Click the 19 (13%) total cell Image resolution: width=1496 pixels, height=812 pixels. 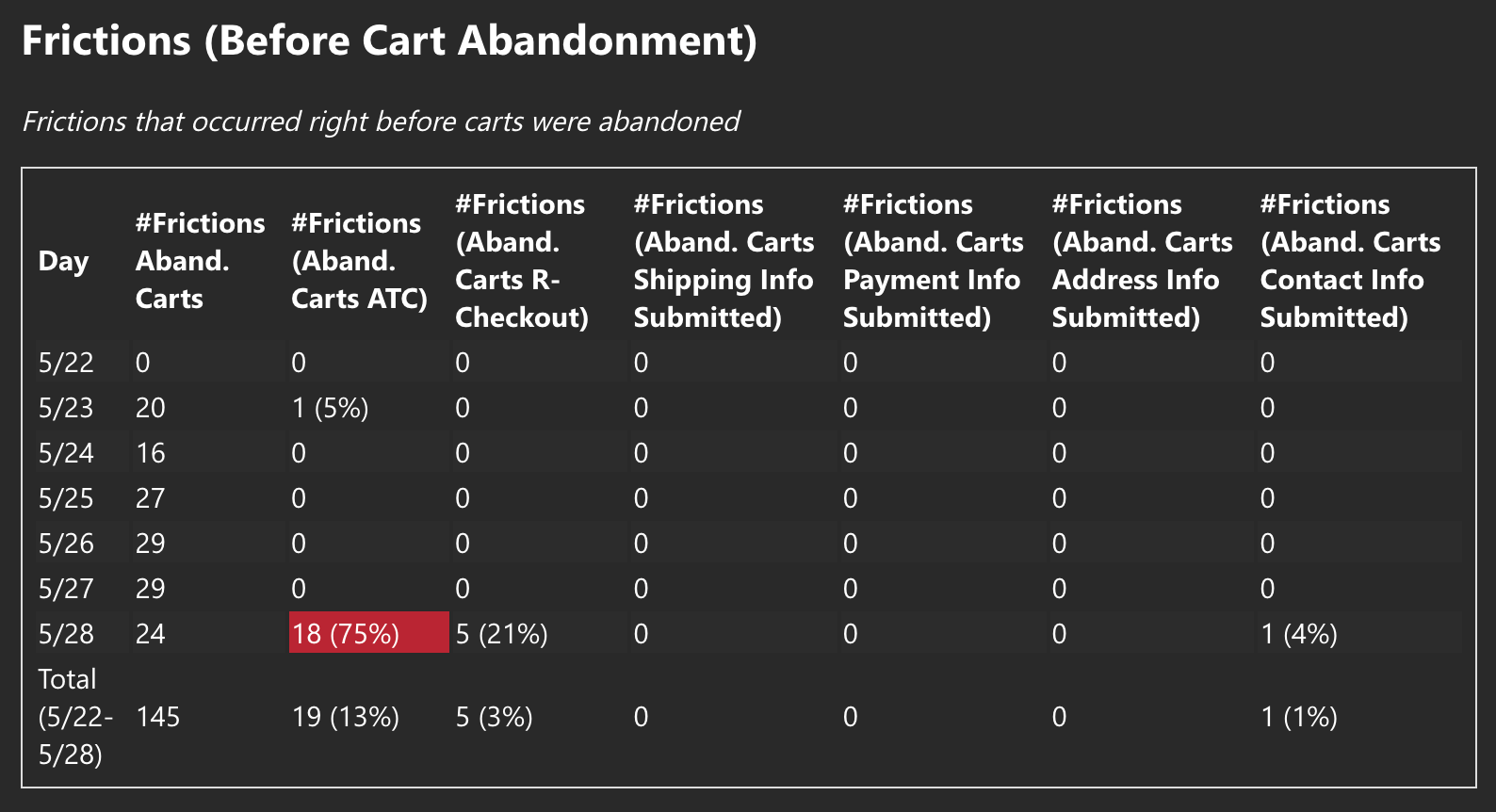click(345, 717)
